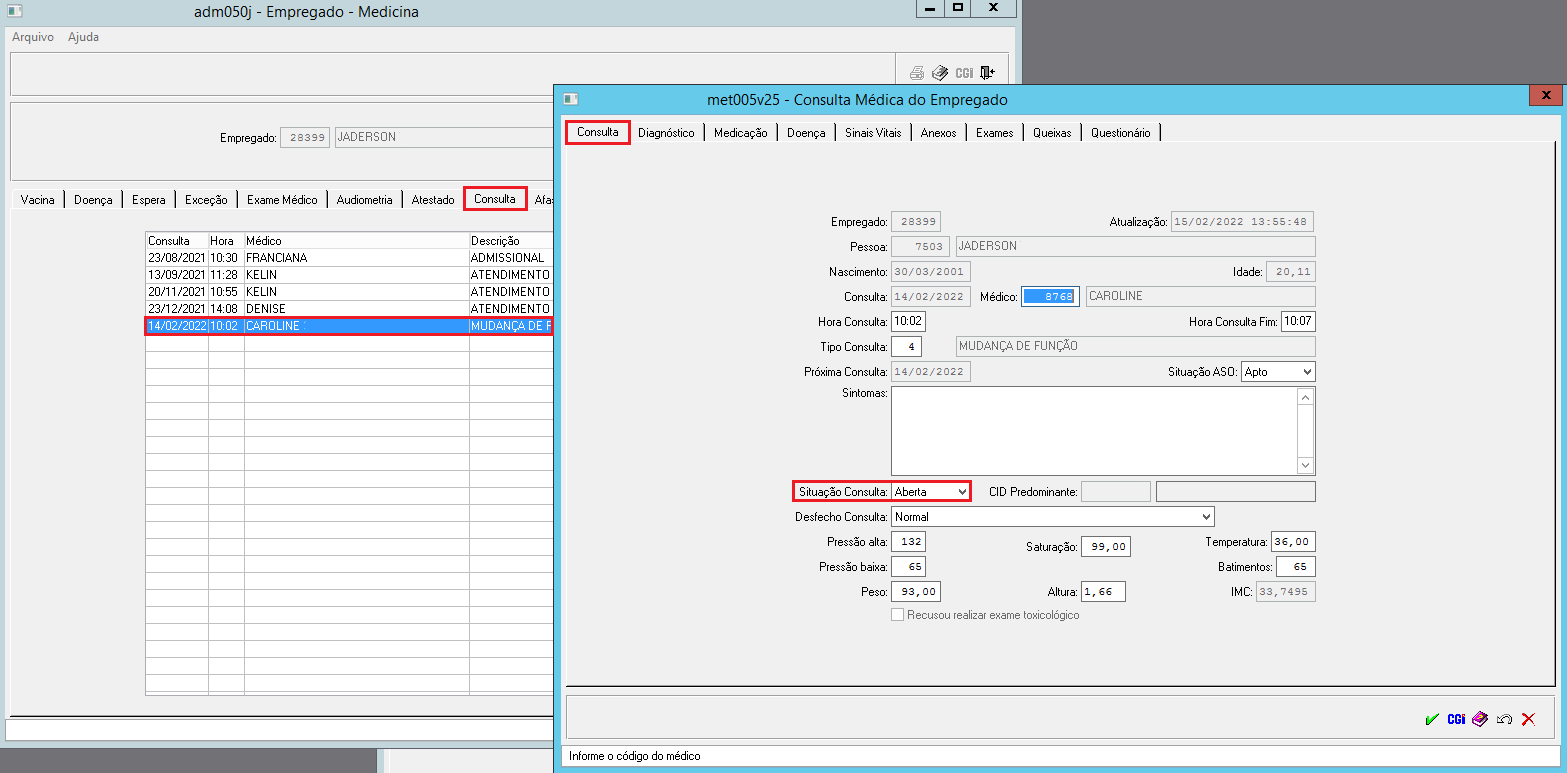Click the grey CGI icon in adm050j toolbar
This screenshot has height=773, width=1567.
coord(964,72)
